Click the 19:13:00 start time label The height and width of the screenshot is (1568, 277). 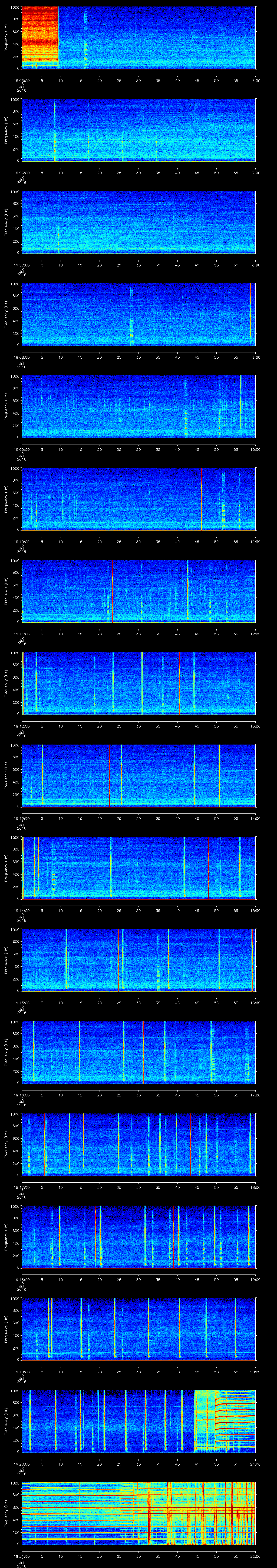(22, 818)
